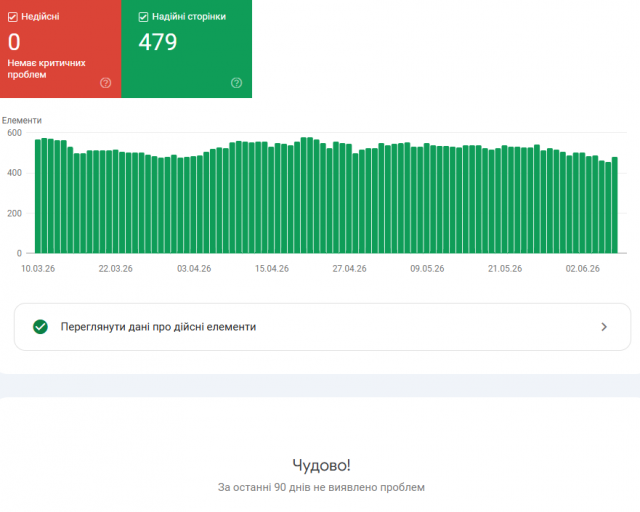Uncheck the Недійсні checkbox
Viewport: 640px width, 512px height.
[x=13, y=17]
